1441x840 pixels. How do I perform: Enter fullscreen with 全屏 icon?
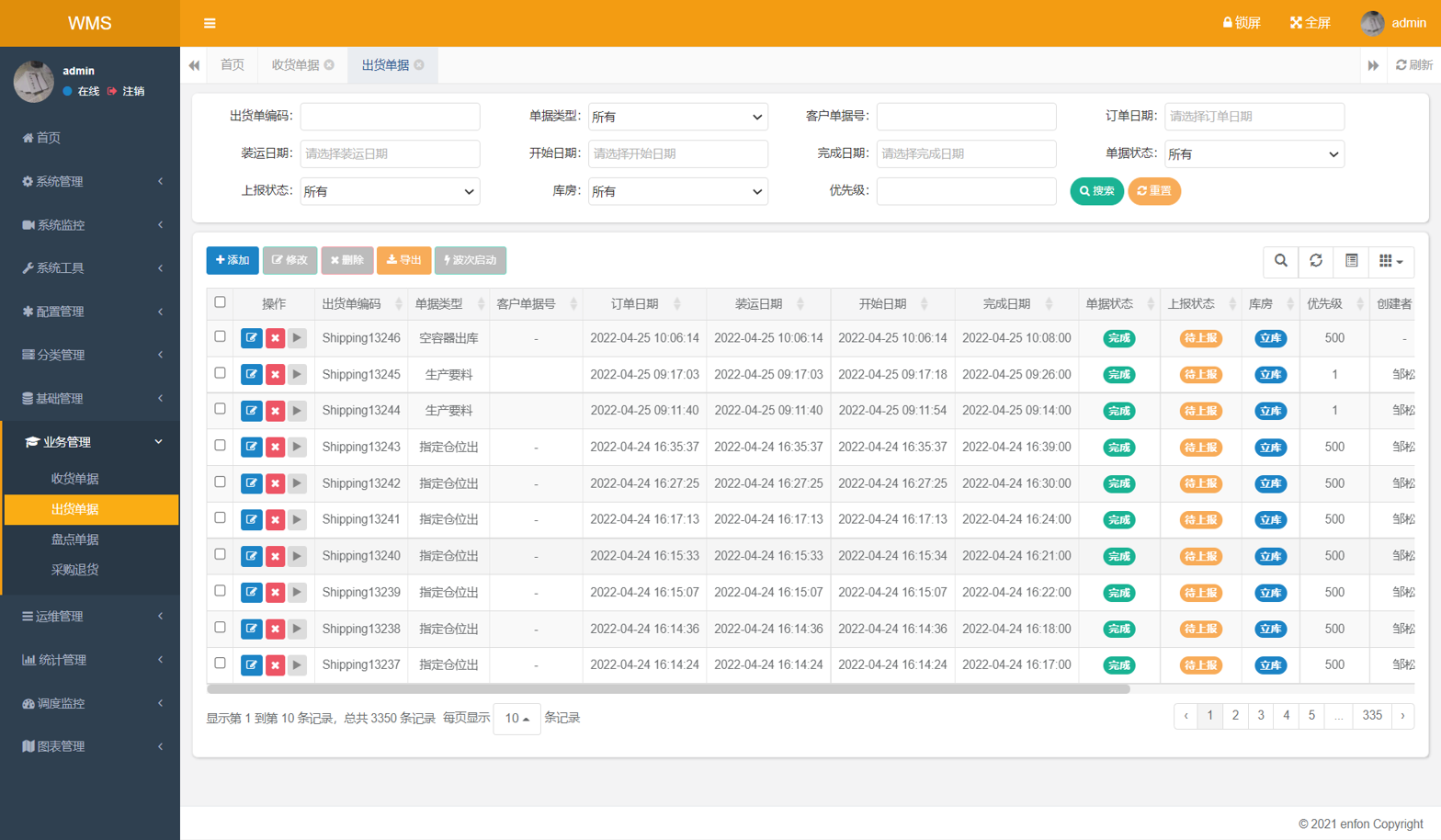pos(1310,23)
